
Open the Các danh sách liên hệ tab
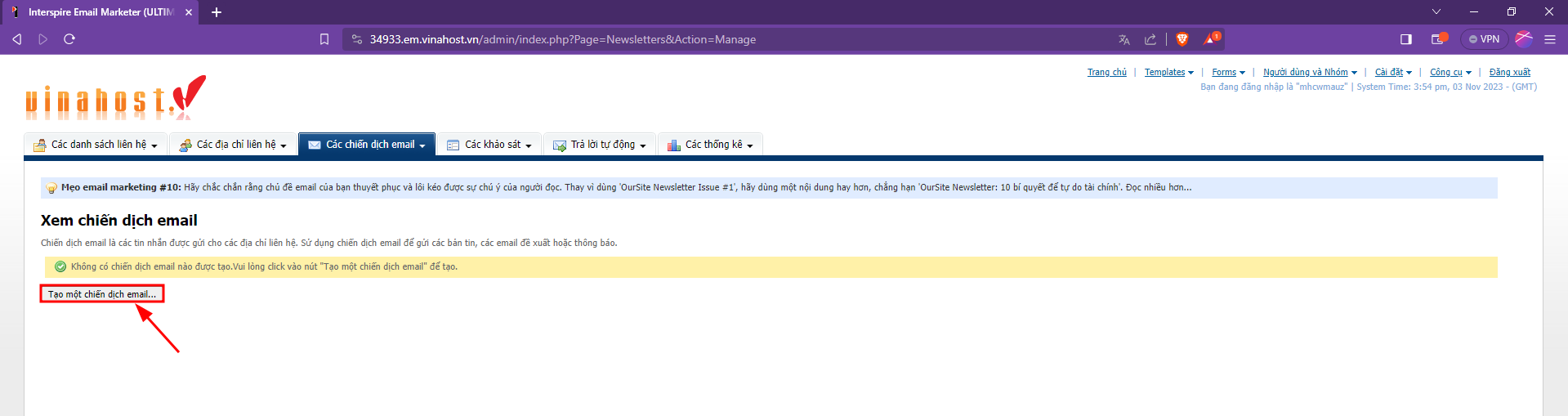96,145
